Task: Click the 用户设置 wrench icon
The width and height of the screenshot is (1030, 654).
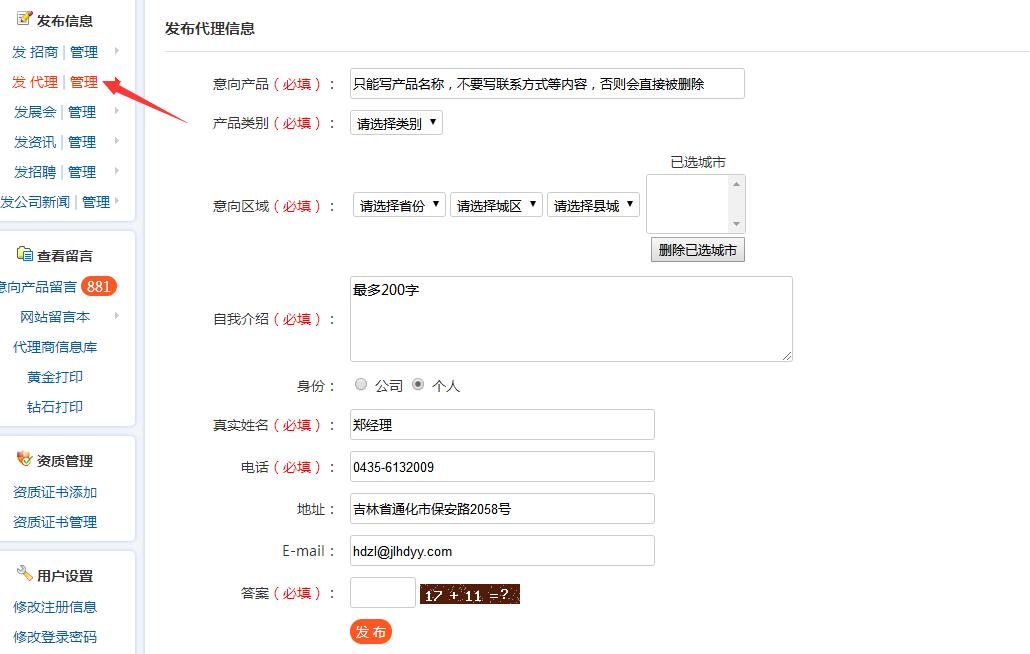Action: (x=24, y=574)
